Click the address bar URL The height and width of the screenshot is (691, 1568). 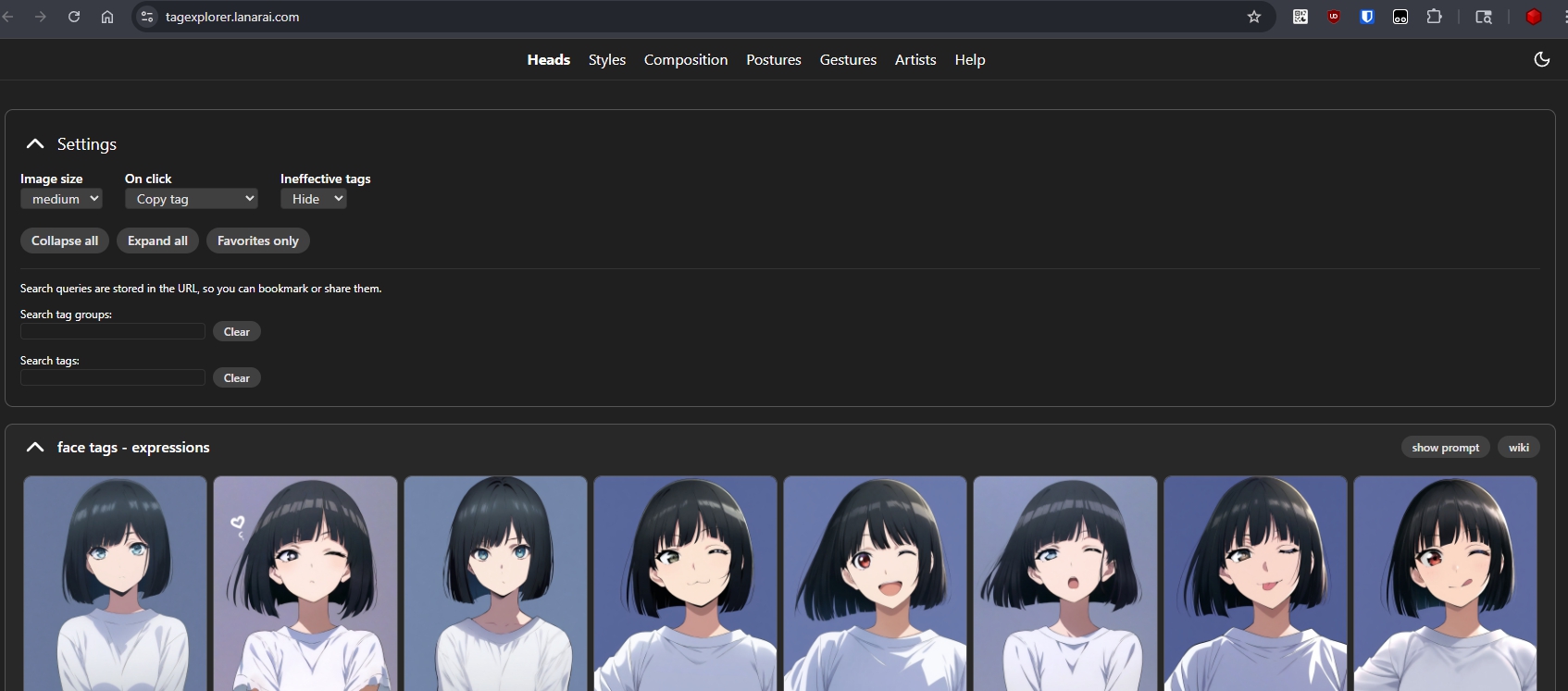232,17
